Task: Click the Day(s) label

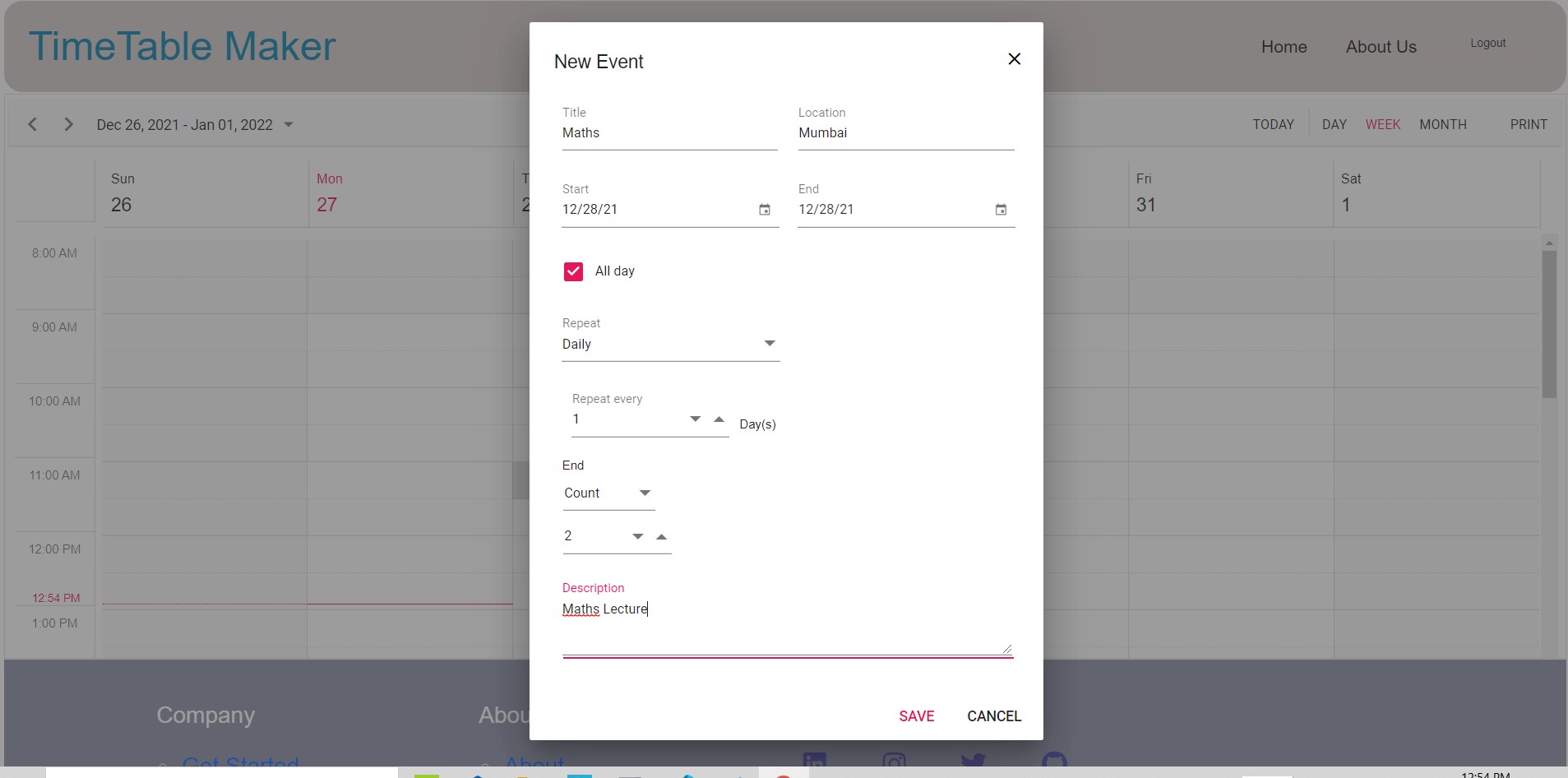Action: (x=757, y=424)
